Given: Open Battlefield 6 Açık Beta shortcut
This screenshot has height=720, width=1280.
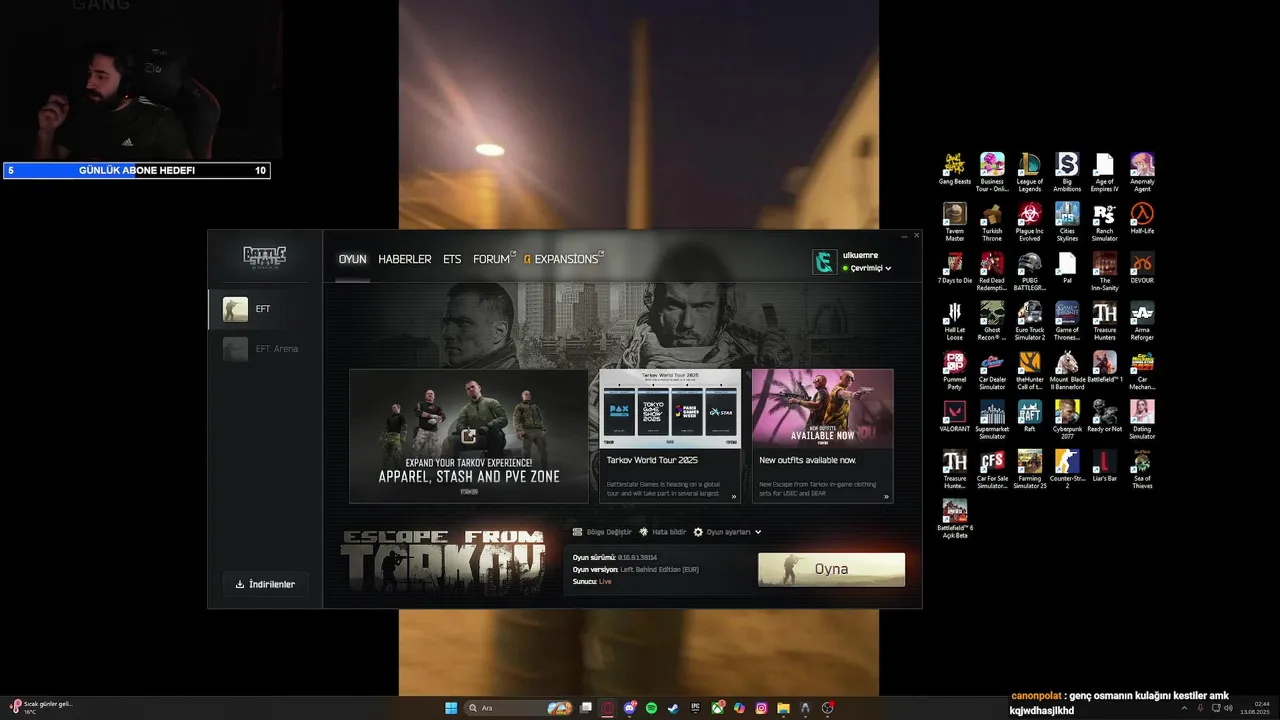Looking at the screenshot, I should pos(955,519).
